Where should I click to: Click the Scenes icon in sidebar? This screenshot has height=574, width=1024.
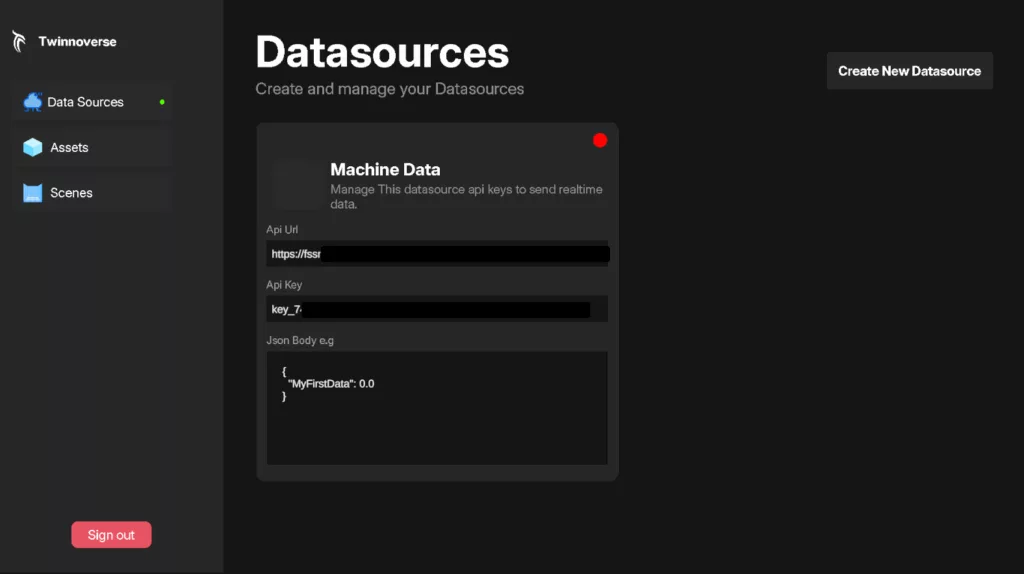(33, 193)
